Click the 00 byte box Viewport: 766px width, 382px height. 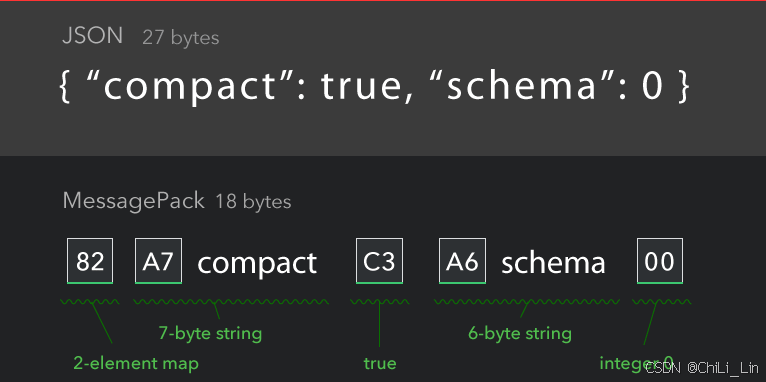point(660,261)
